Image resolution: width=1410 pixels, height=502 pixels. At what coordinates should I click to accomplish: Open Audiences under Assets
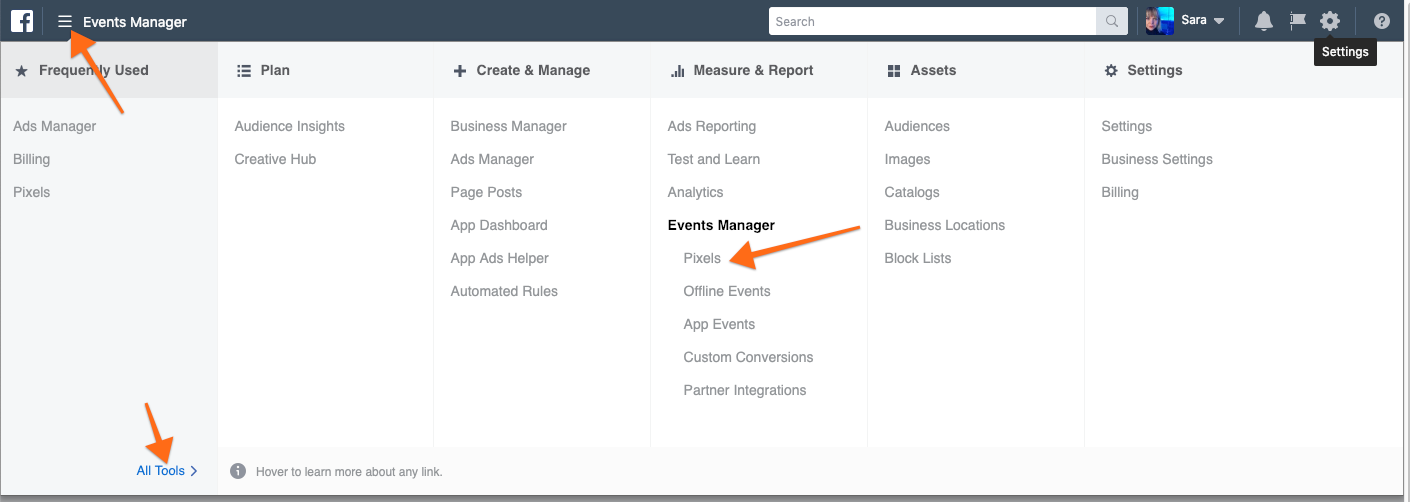point(917,126)
